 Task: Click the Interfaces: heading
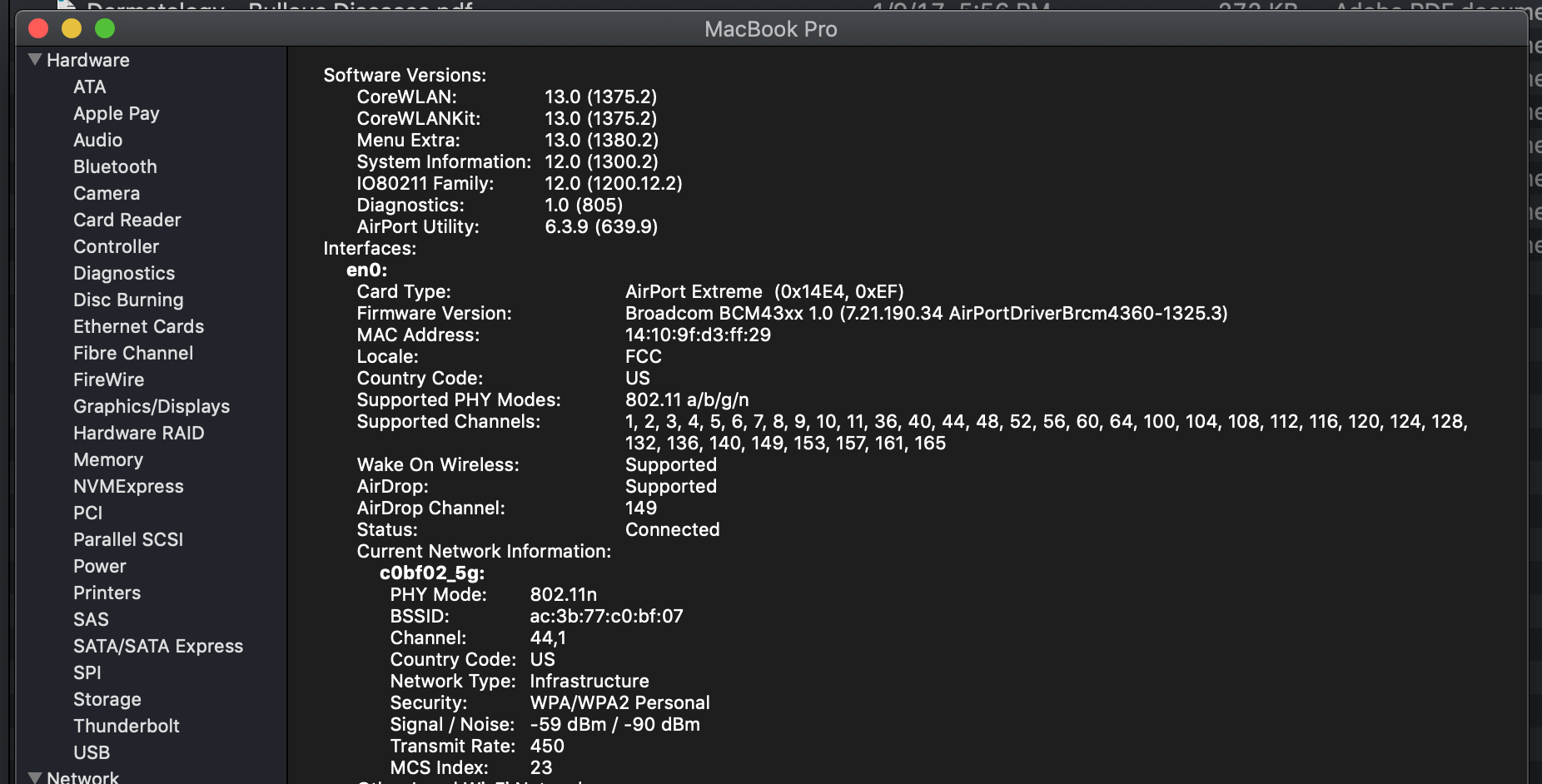click(370, 248)
